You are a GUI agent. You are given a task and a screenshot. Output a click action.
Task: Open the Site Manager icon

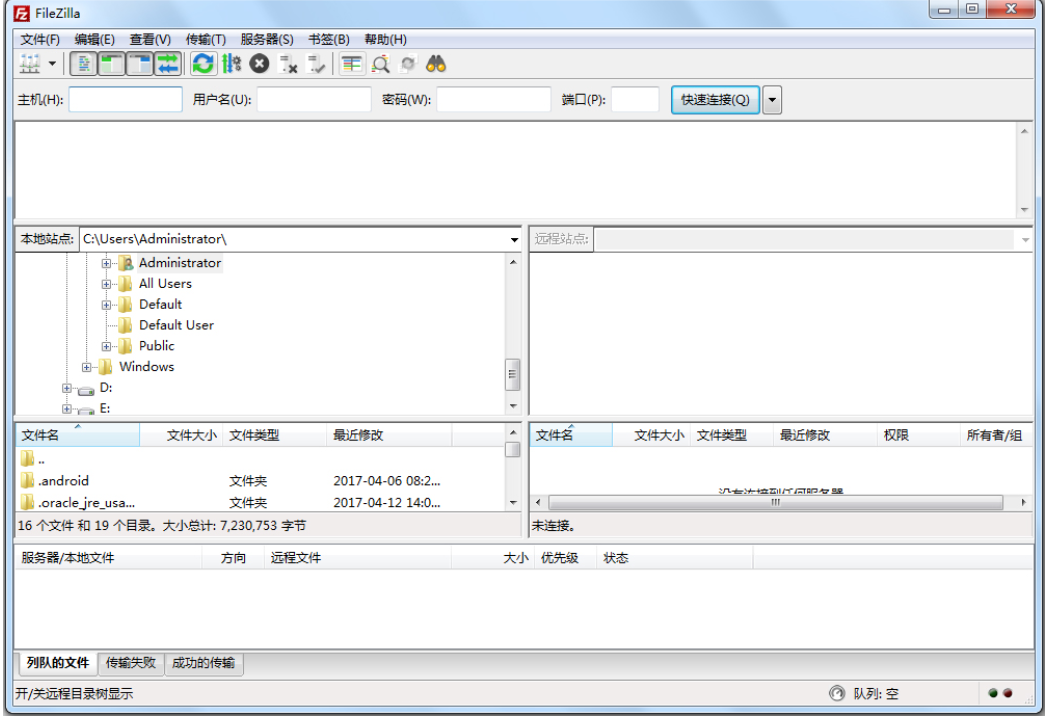[x=31, y=64]
